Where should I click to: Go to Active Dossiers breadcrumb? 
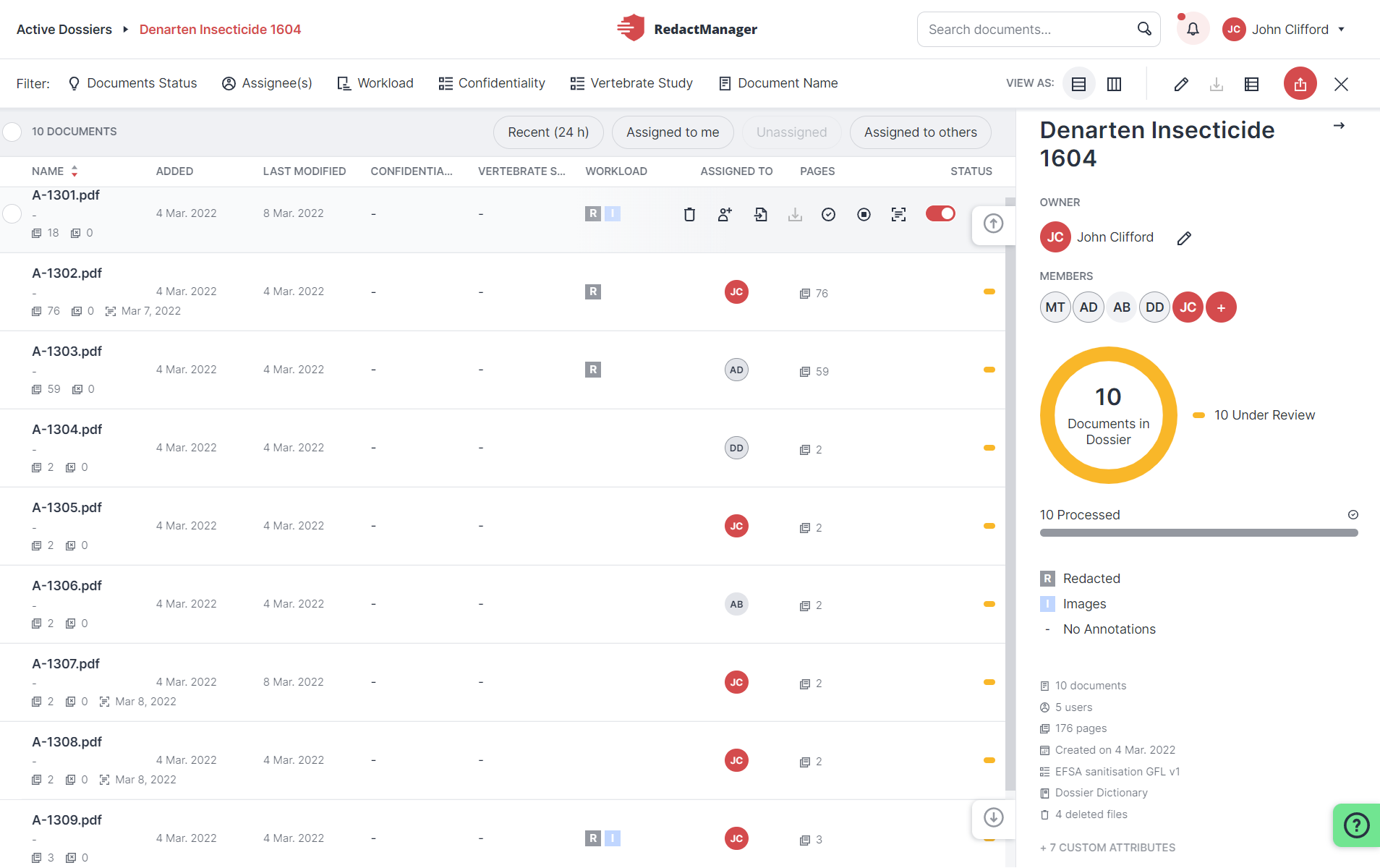pos(64,30)
